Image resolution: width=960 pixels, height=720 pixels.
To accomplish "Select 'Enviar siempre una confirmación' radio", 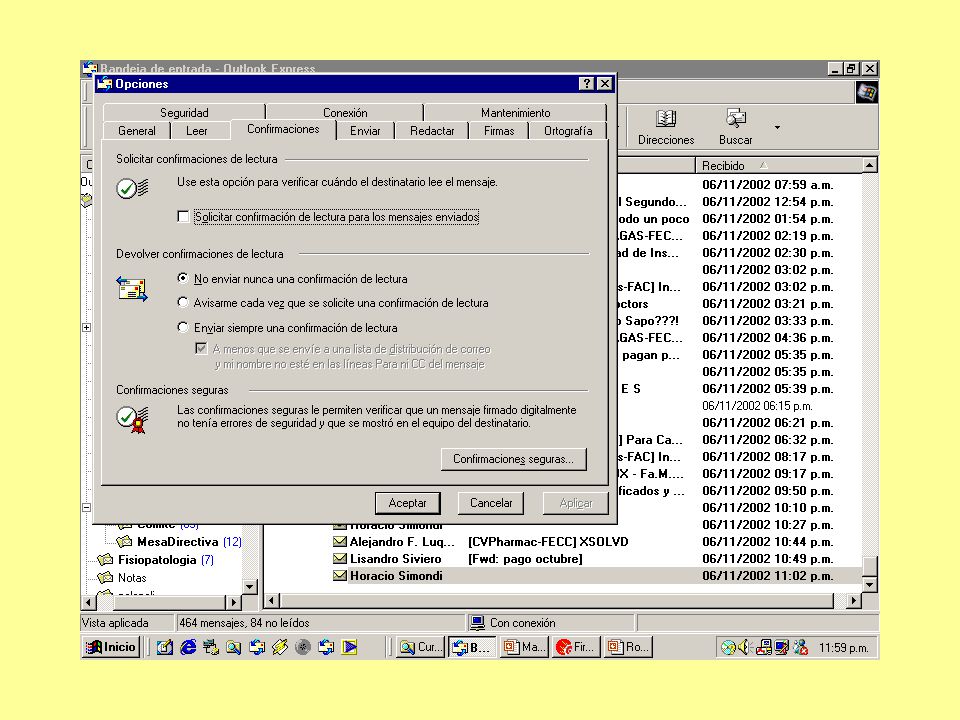I will 182,327.
